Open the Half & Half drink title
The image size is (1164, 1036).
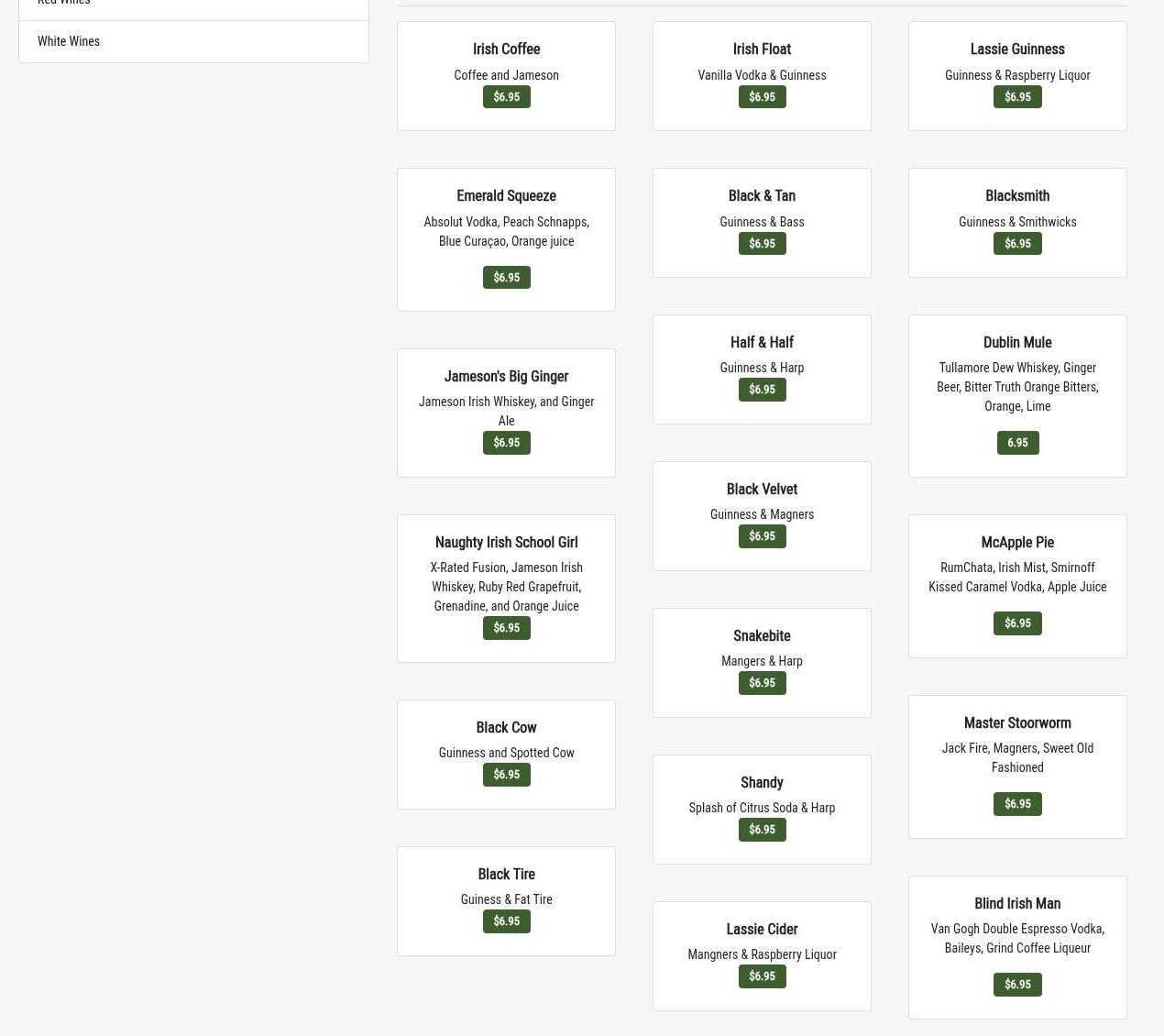(x=762, y=343)
